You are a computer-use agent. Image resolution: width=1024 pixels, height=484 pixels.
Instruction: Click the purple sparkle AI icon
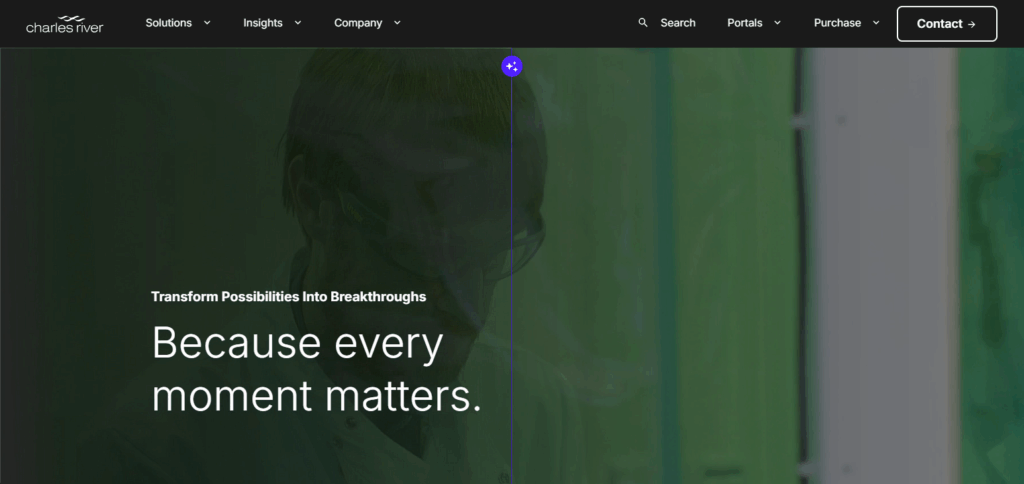[512, 66]
